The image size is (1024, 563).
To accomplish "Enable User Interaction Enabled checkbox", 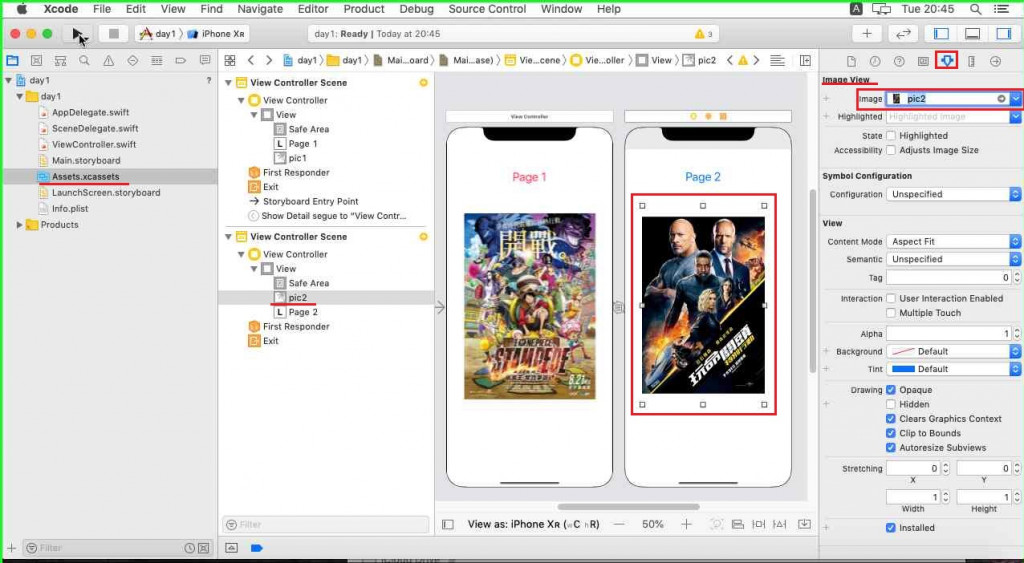I will (891, 298).
